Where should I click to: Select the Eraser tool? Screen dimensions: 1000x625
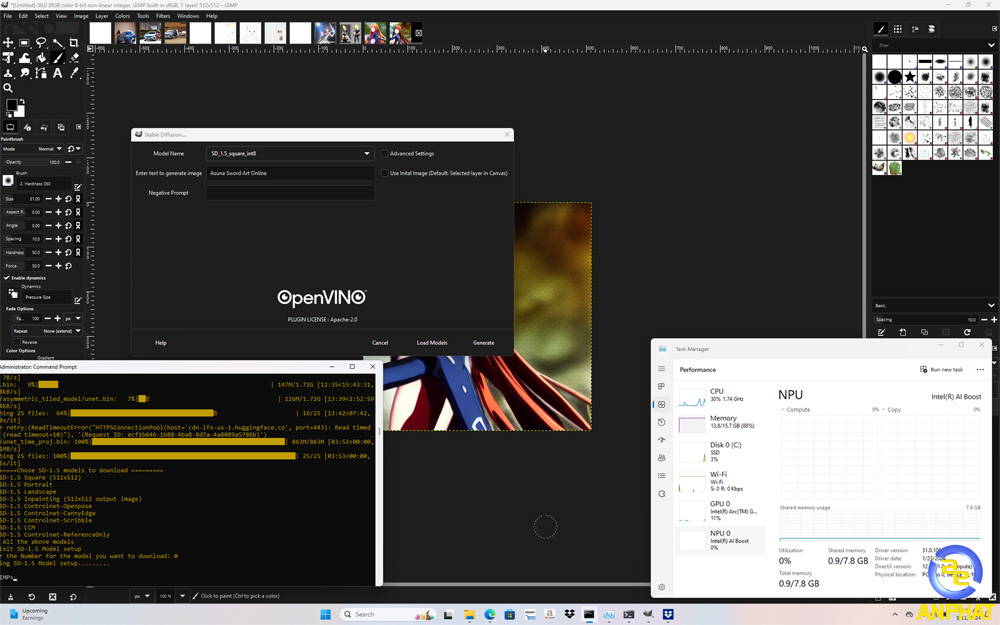(x=74, y=58)
